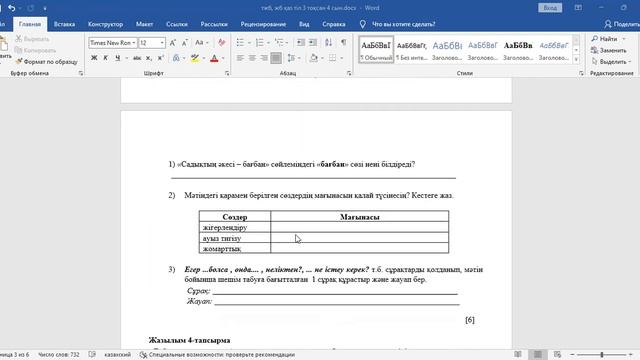640x360 pixels.
Task: Open the Вид tab
Action: pos(304,24)
